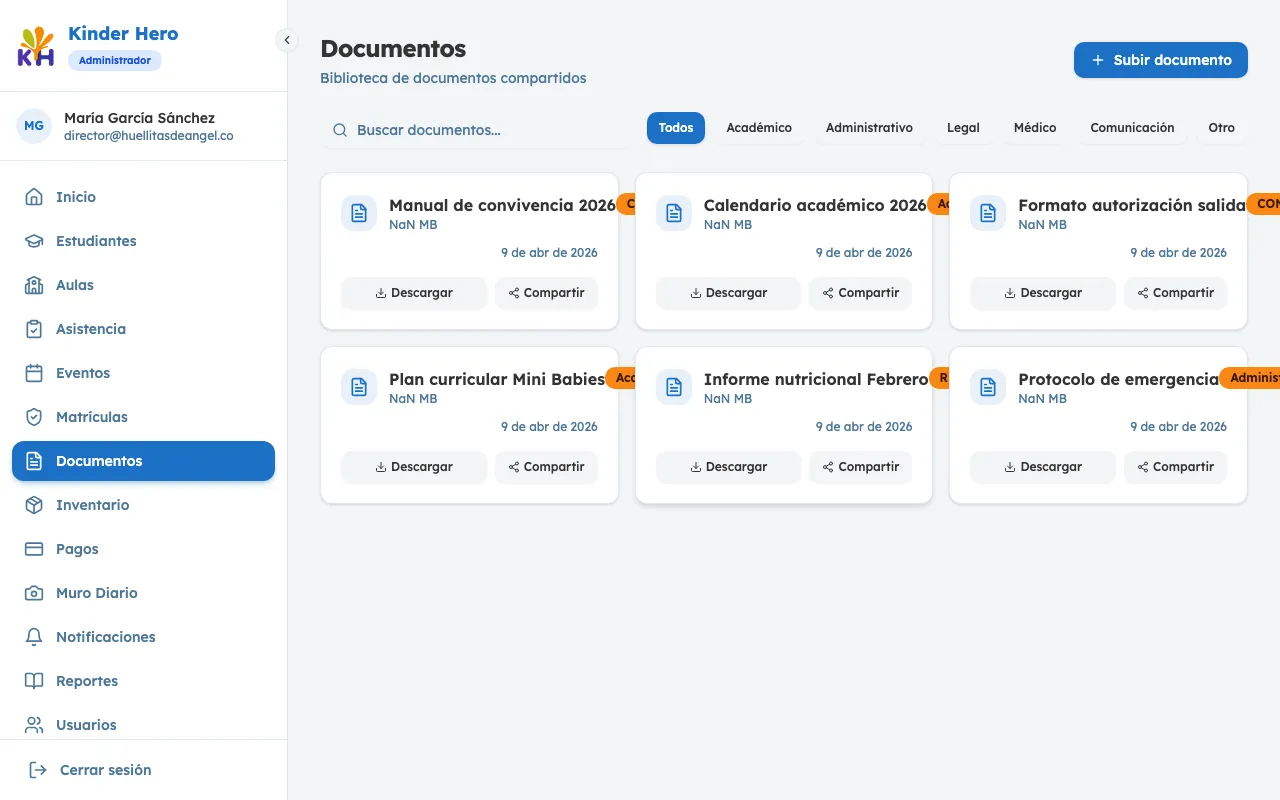Image resolution: width=1280 pixels, height=800 pixels.
Task: Open the Comunicación filter tab
Action: coord(1132,127)
